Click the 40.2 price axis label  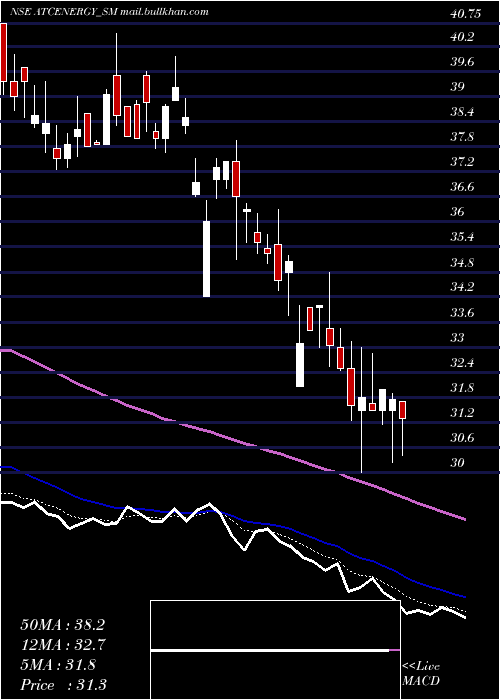pos(462,37)
